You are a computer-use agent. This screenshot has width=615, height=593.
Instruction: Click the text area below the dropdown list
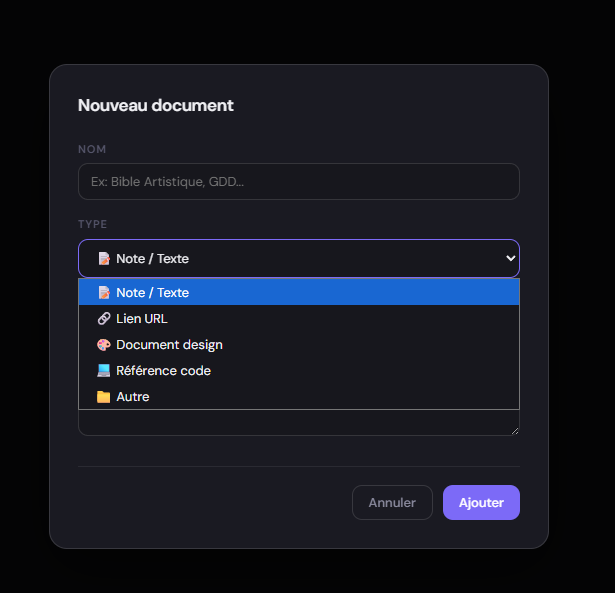(x=299, y=422)
